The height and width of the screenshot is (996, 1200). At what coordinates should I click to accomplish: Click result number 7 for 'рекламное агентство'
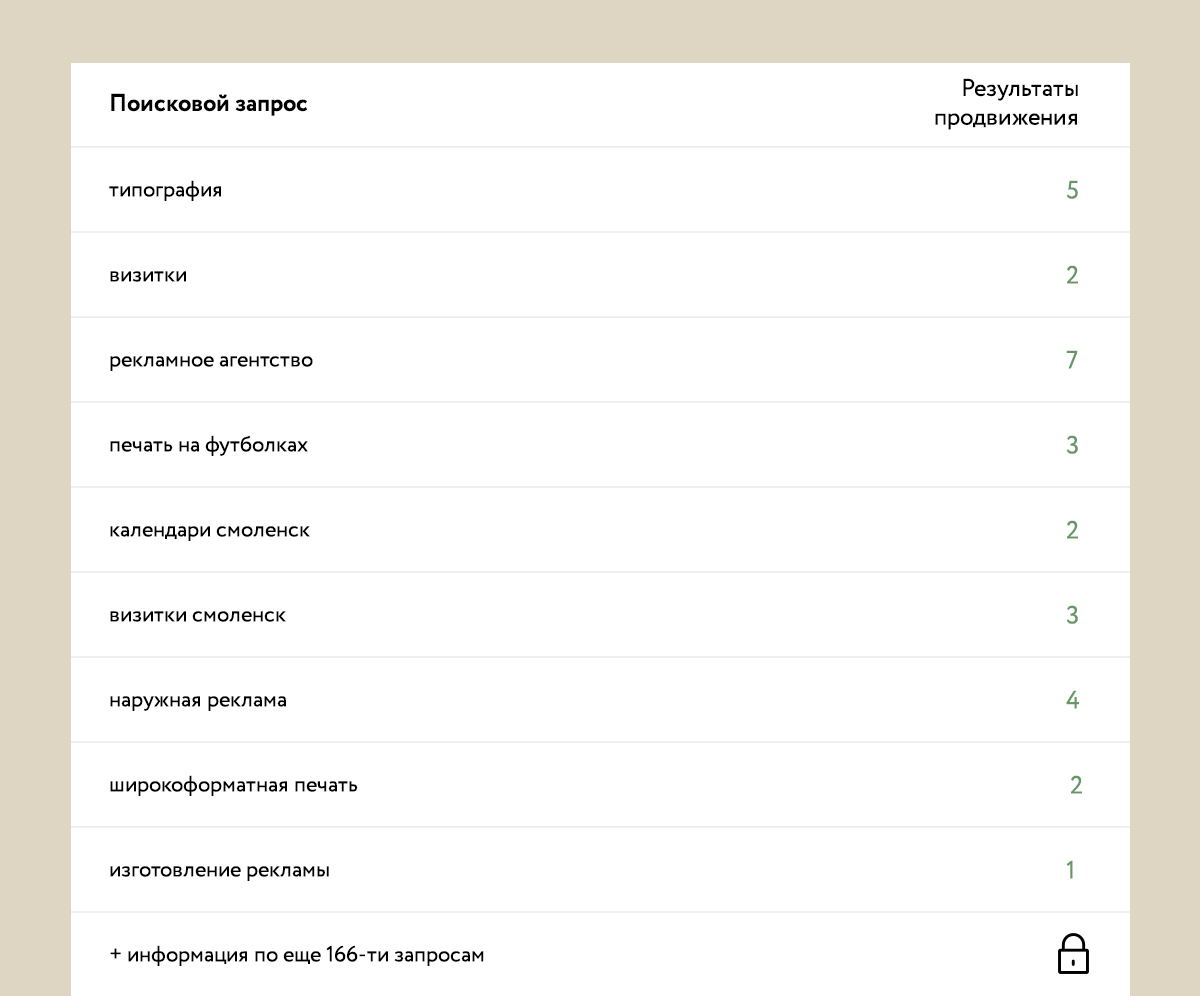(x=1072, y=360)
